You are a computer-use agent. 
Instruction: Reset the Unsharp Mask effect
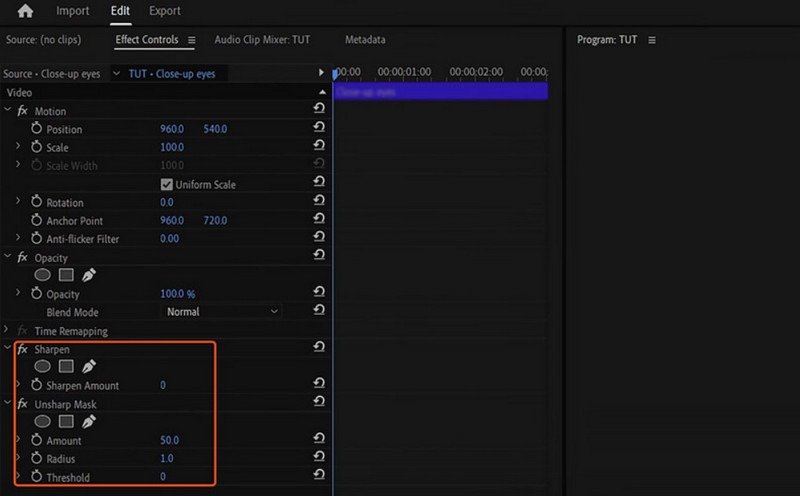(x=319, y=401)
